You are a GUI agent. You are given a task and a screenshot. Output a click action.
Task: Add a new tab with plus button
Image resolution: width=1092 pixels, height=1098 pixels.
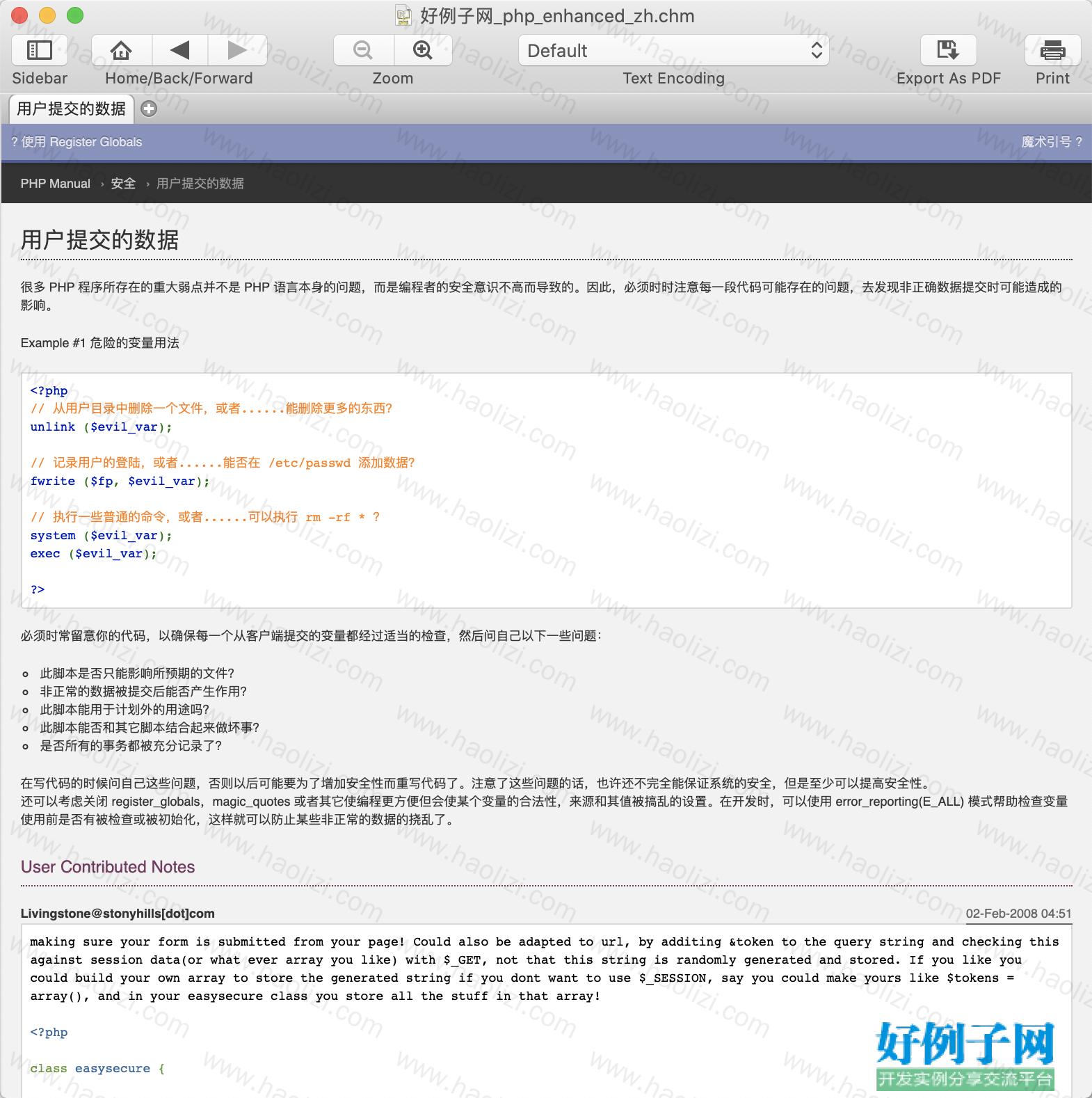(149, 109)
